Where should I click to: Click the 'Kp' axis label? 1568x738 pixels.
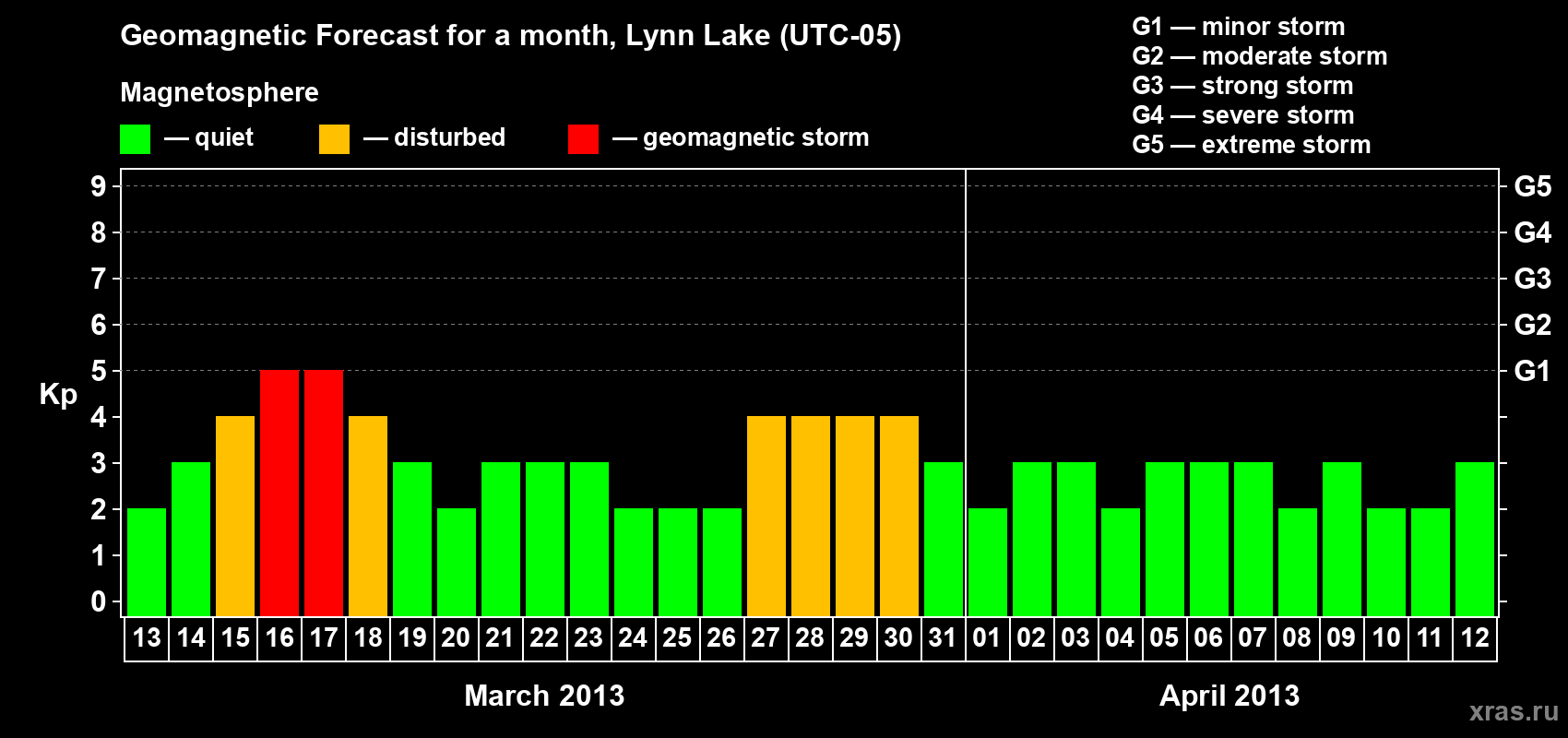coord(58,395)
